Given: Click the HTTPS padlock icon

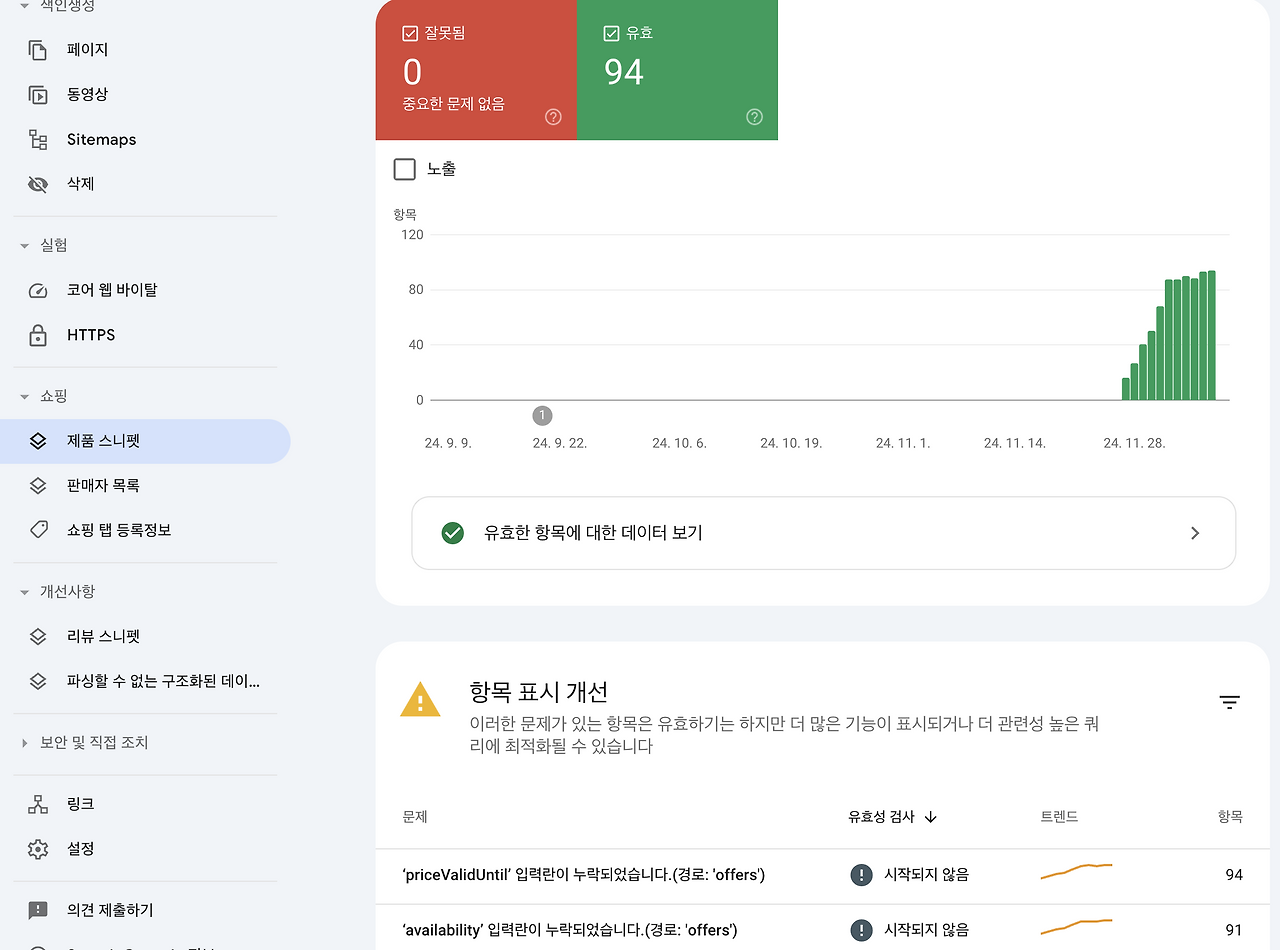Looking at the screenshot, I should 38,335.
